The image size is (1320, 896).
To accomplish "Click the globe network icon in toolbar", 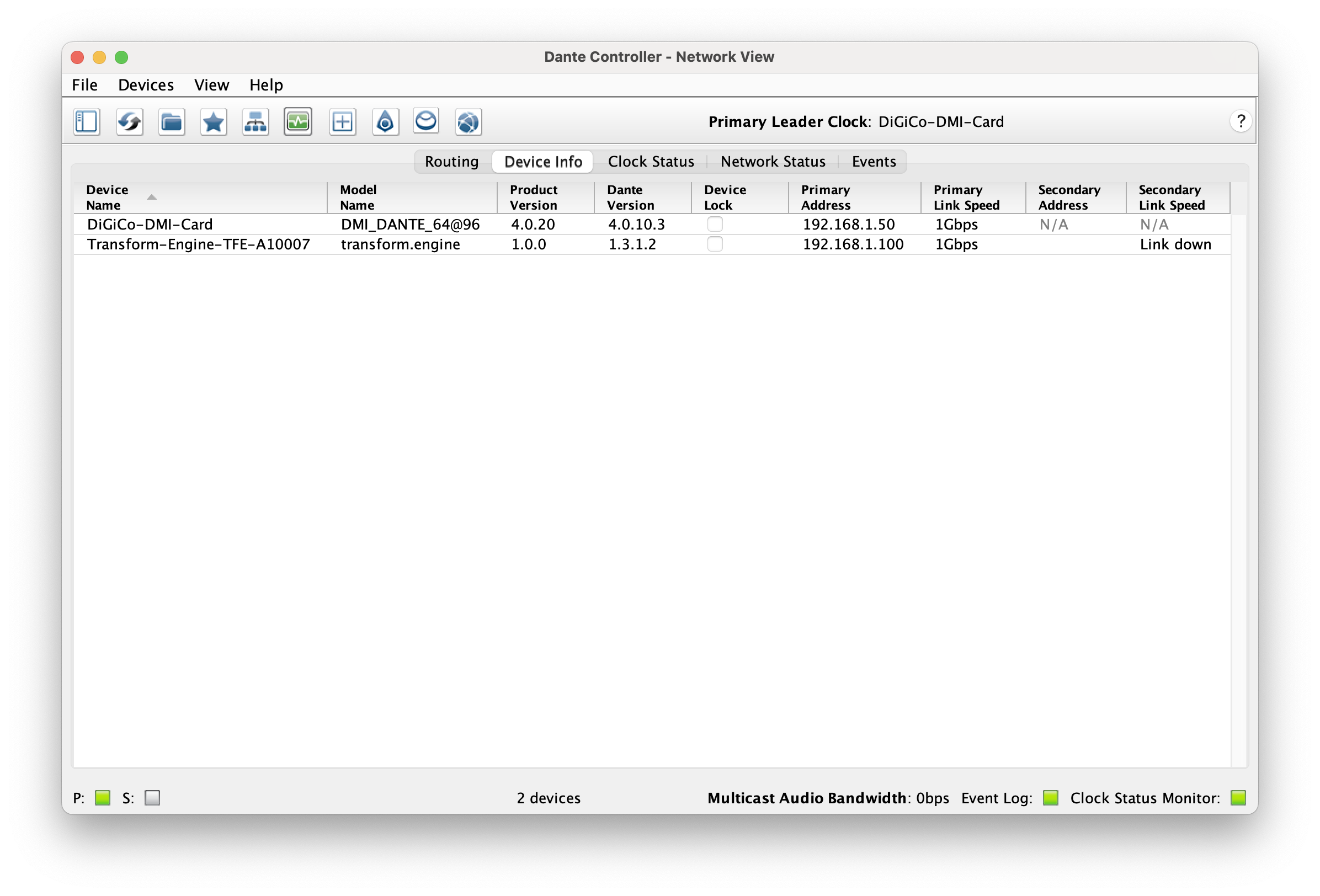I will coord(468,121).
